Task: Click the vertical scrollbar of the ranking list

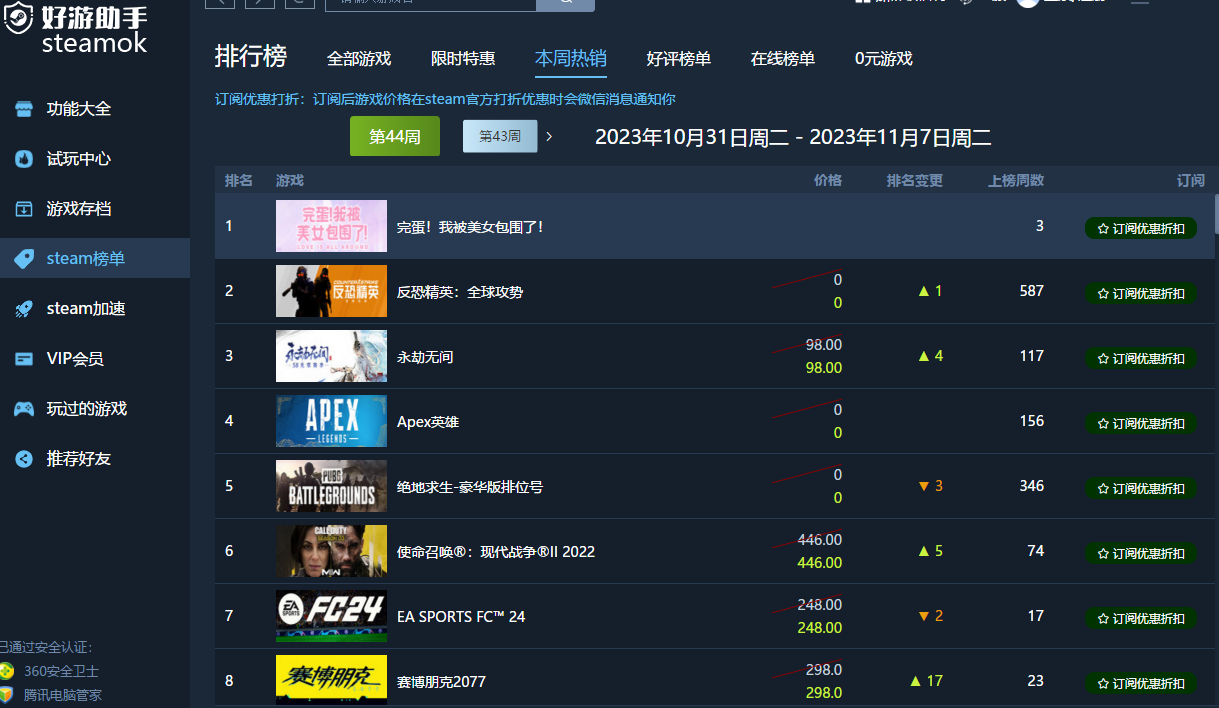Action: point(1216,213)
